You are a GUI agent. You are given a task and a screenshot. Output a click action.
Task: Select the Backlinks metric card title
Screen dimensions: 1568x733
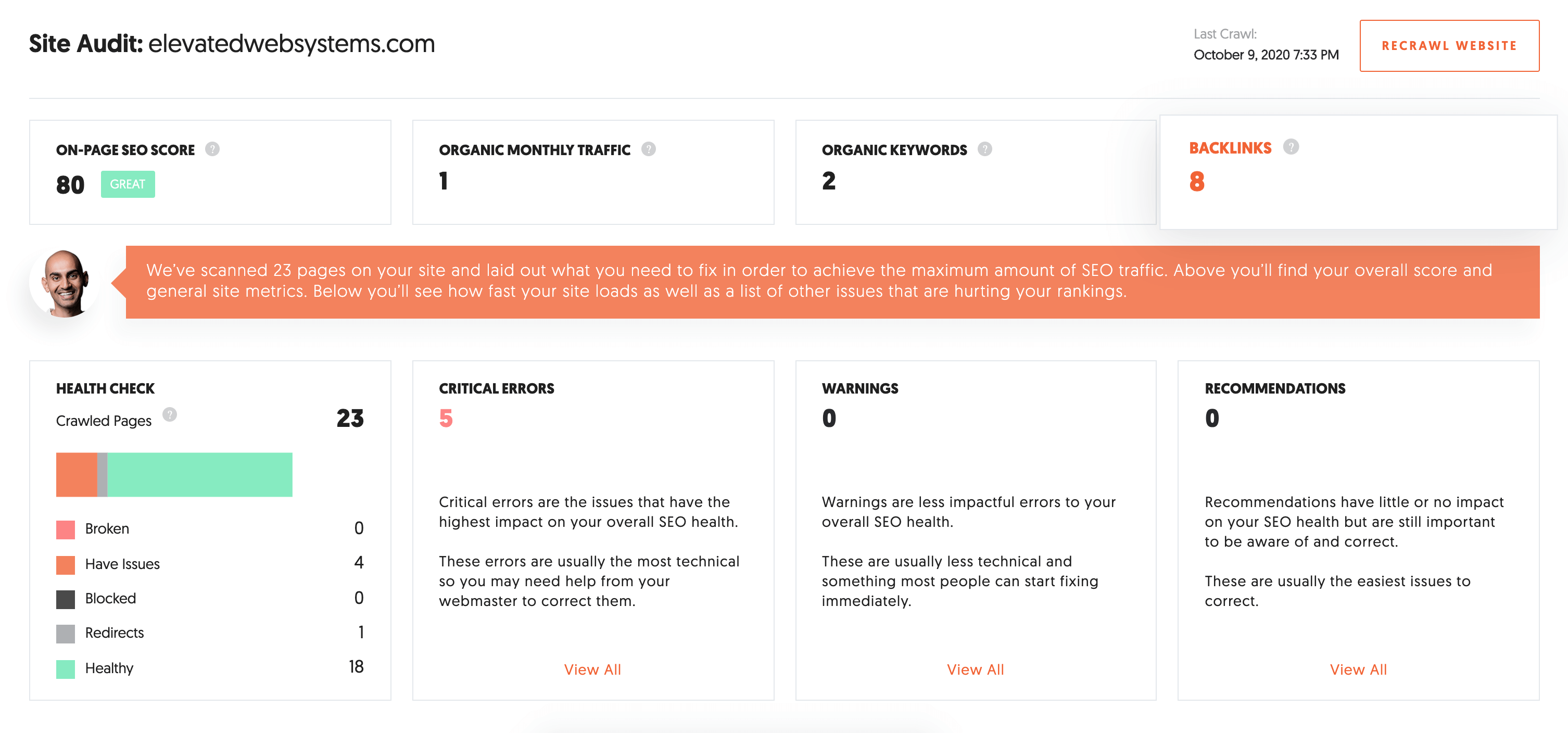[x=1230, y=148]
